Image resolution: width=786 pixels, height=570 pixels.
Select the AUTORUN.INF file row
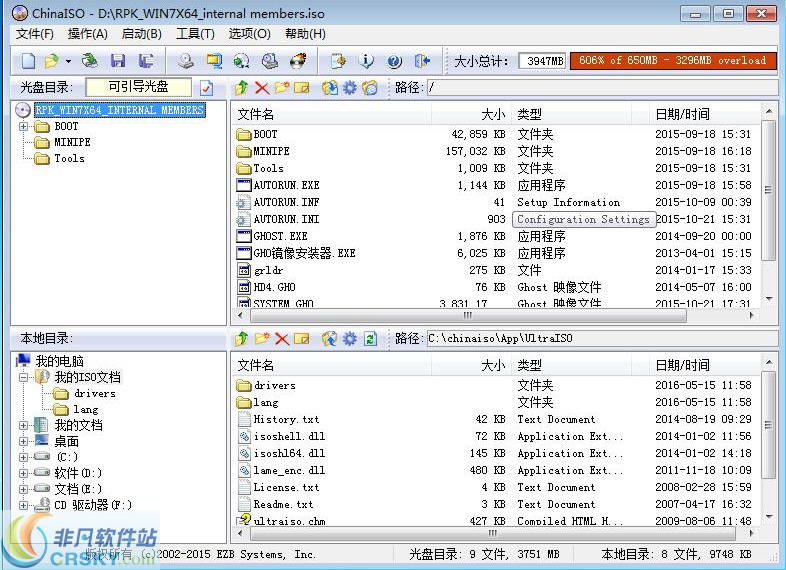(x=496, y=203)
